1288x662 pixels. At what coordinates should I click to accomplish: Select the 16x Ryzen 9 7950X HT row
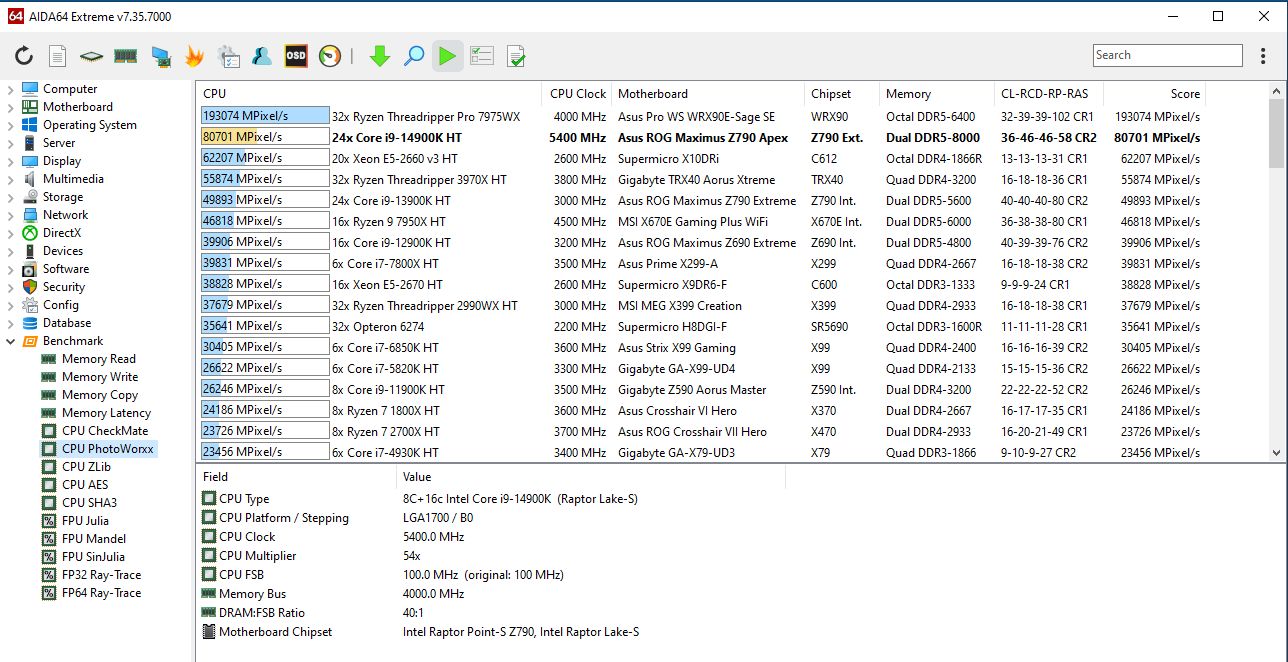tap(701, 221)
